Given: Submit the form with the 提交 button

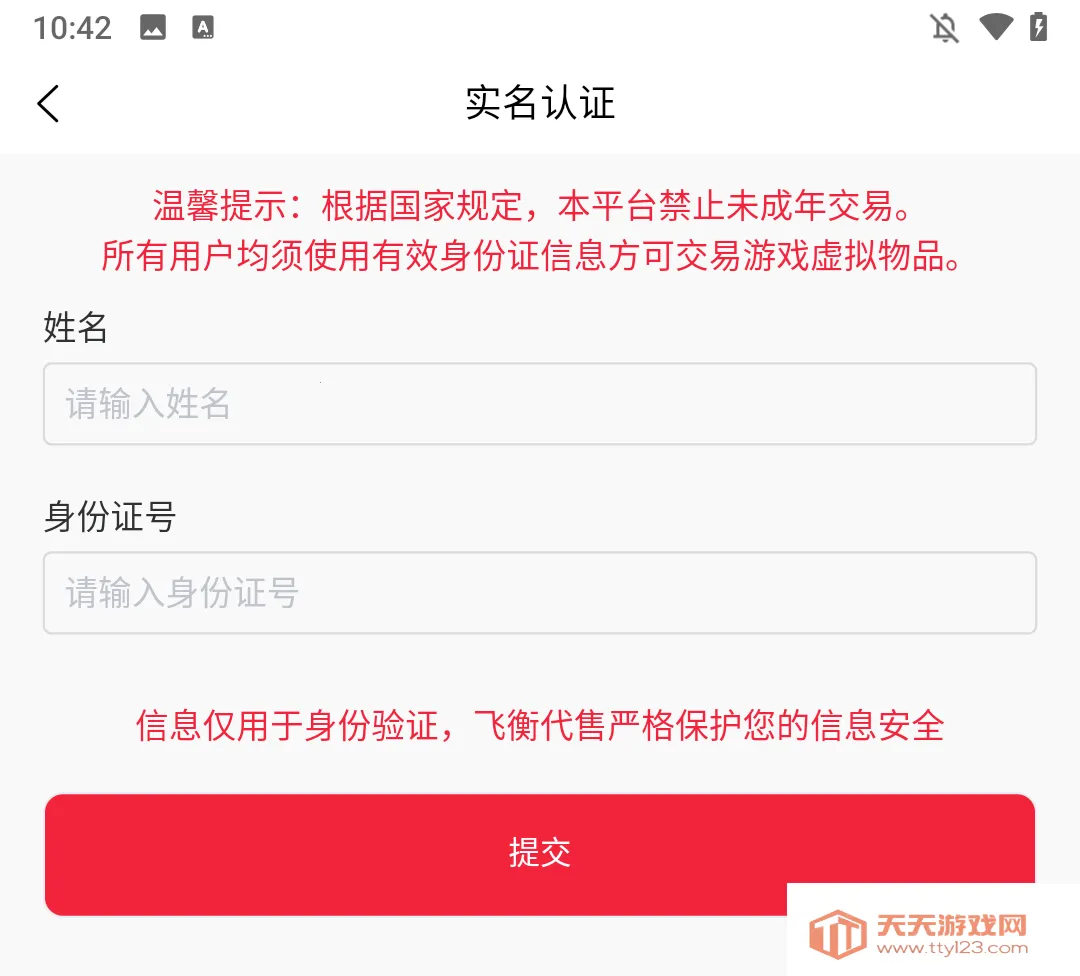Looking at the screenshot, I should point(540,855).
